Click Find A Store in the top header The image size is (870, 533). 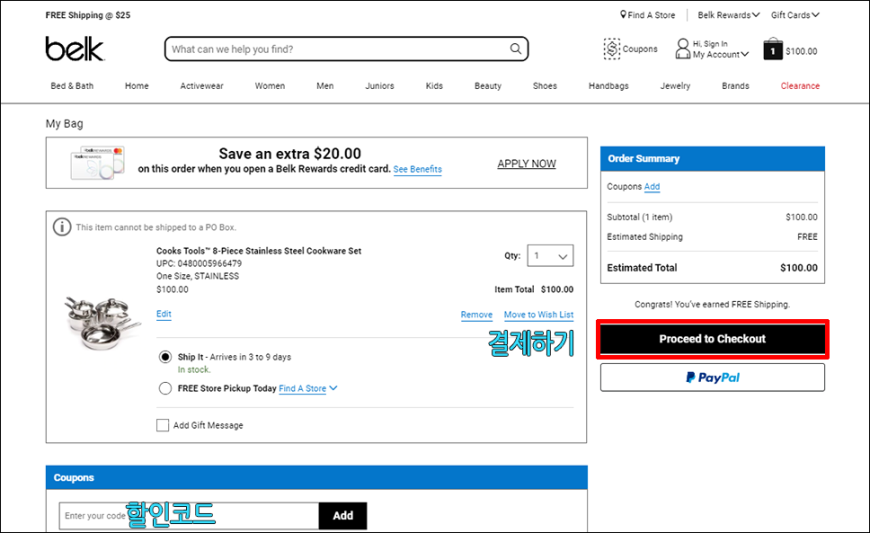point(651,15)
